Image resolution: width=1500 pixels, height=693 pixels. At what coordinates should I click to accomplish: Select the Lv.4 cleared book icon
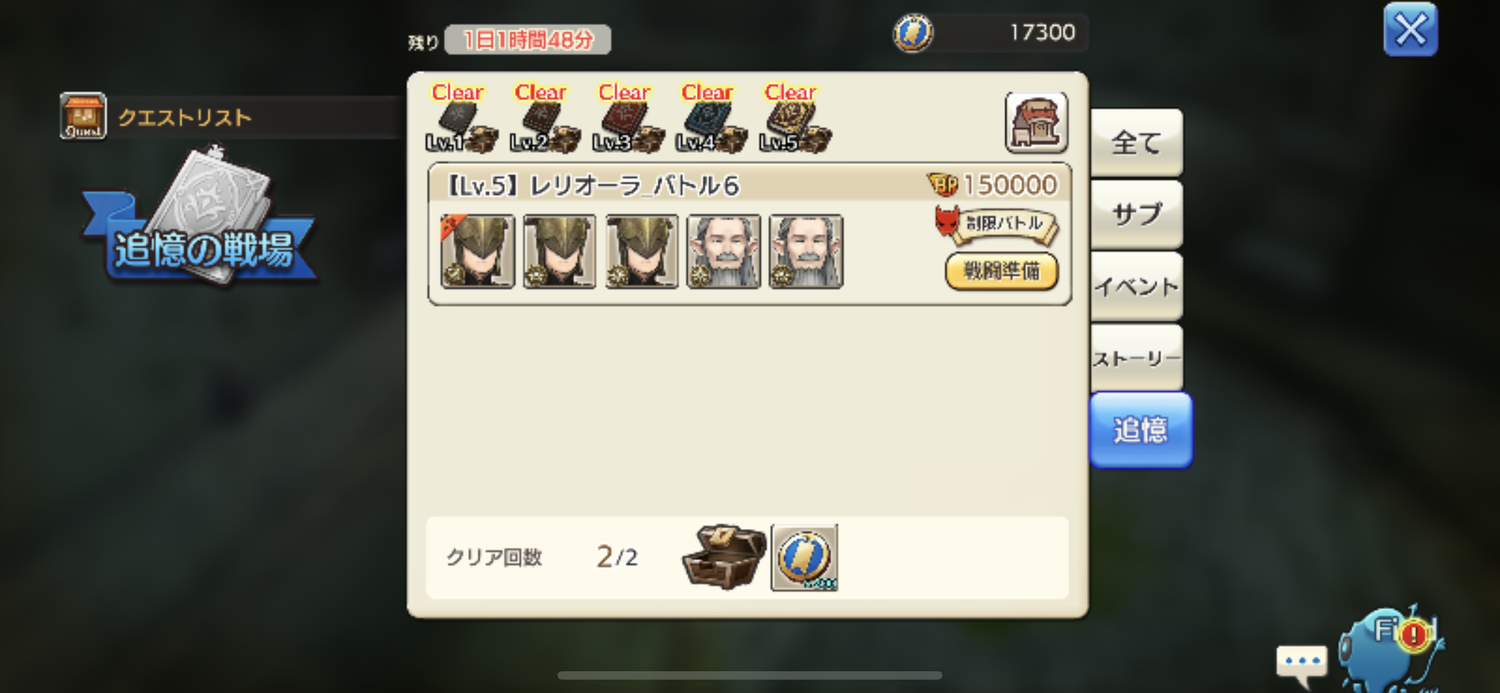click(707, 120)
